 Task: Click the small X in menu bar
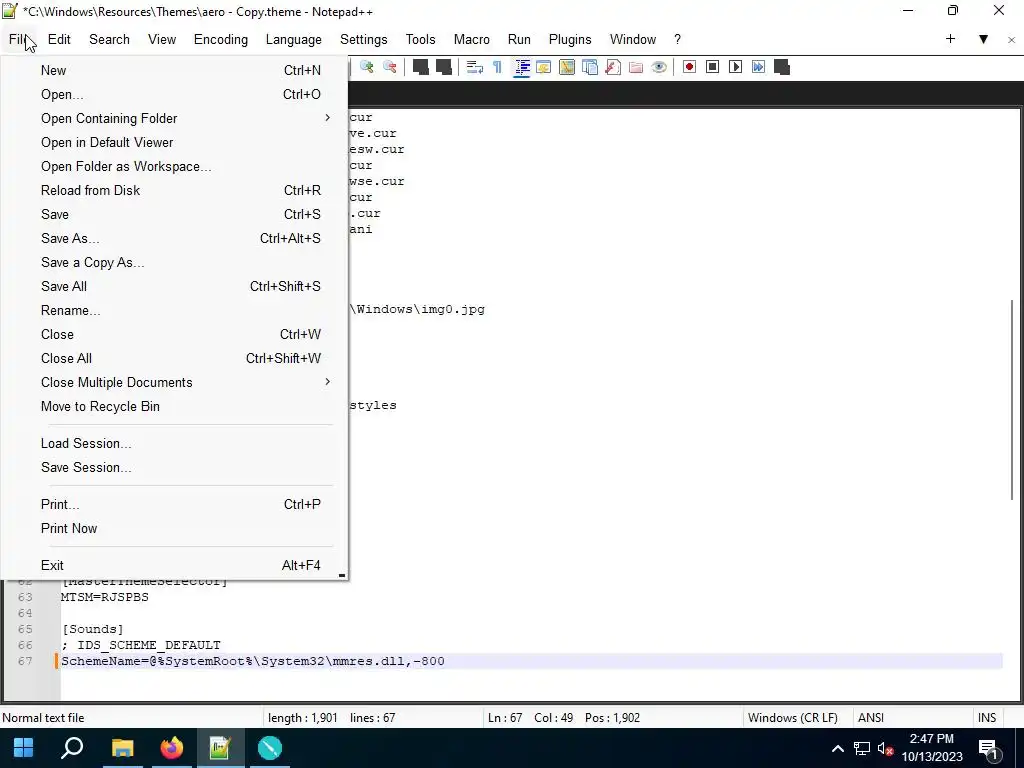pos(1012,40)
